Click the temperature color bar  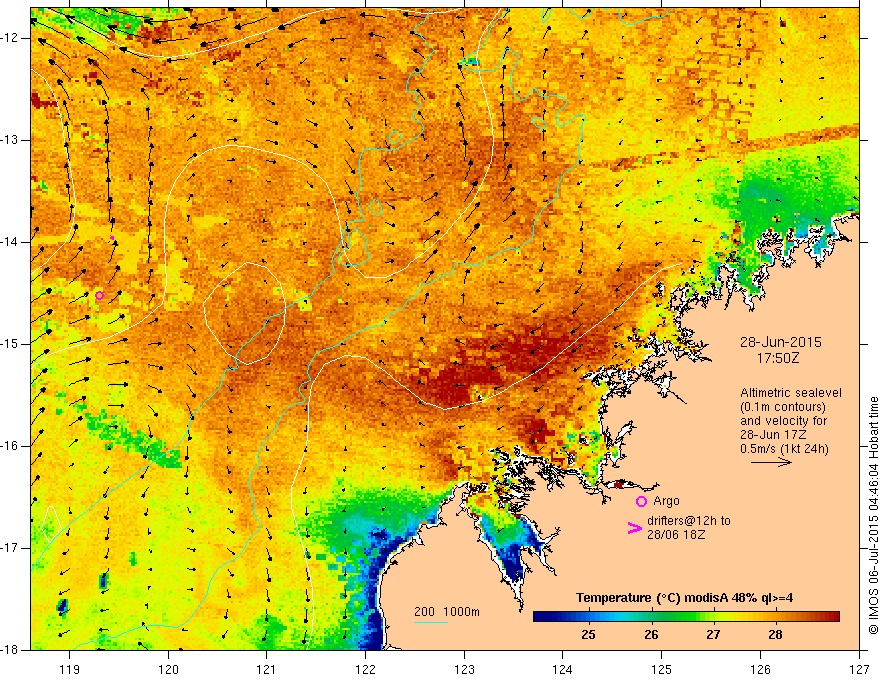tap(686, 617)
